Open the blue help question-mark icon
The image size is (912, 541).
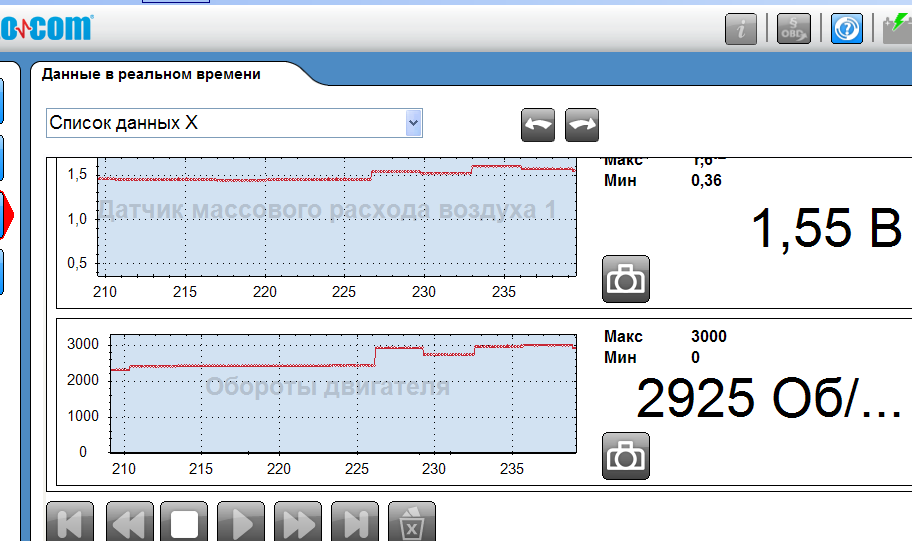coord(847,29)
